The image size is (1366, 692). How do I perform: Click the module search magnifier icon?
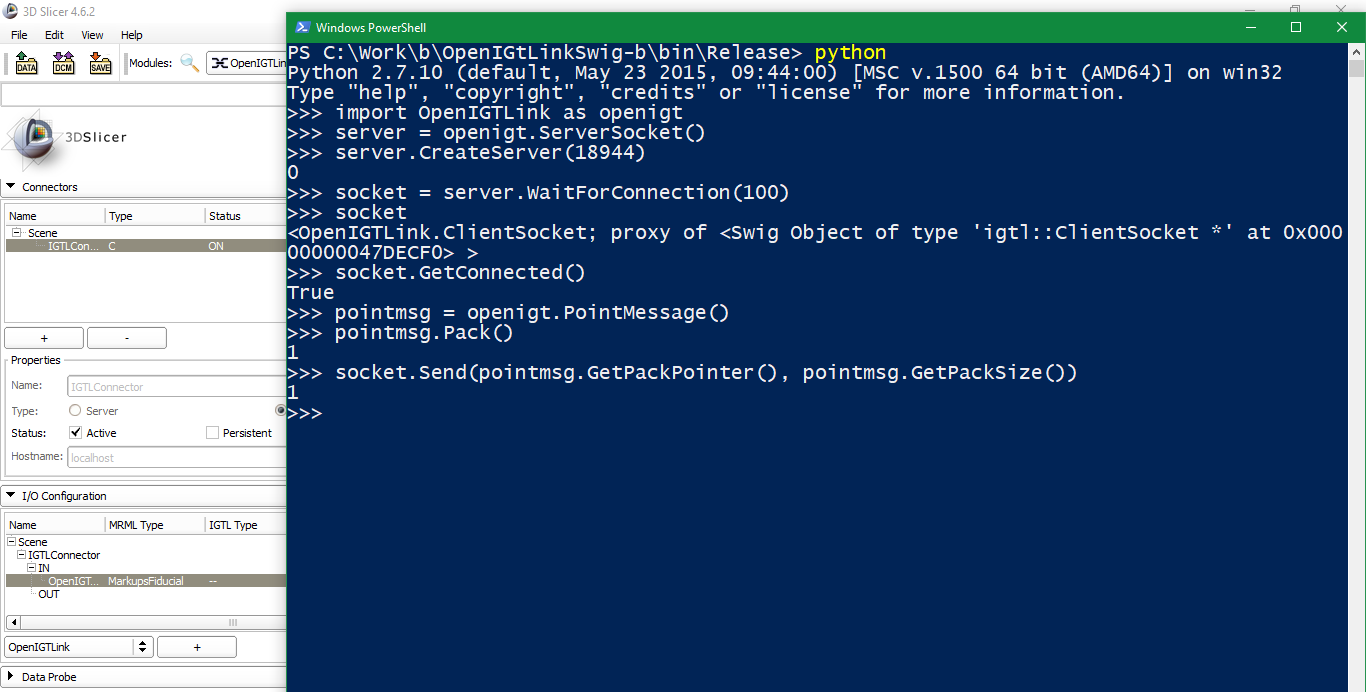point(189,64)
